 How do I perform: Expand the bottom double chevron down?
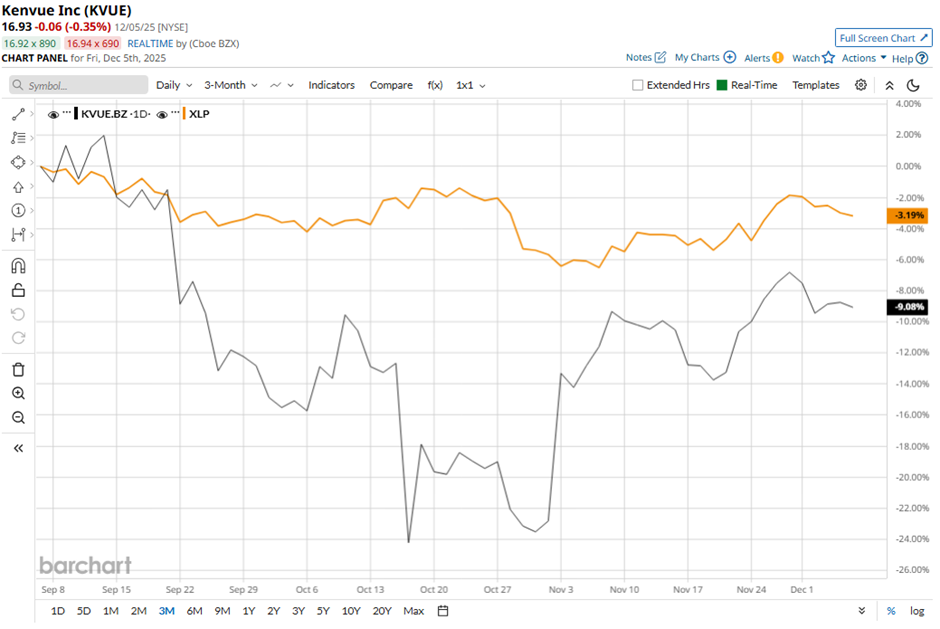pyautogui.click(x=861, y=610)
